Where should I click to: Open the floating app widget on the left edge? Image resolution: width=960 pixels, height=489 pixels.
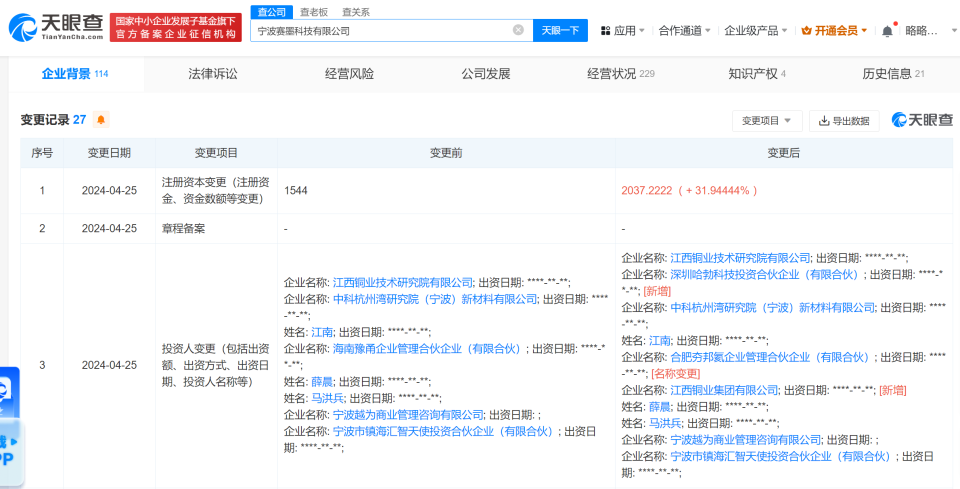tap(10, 427)
